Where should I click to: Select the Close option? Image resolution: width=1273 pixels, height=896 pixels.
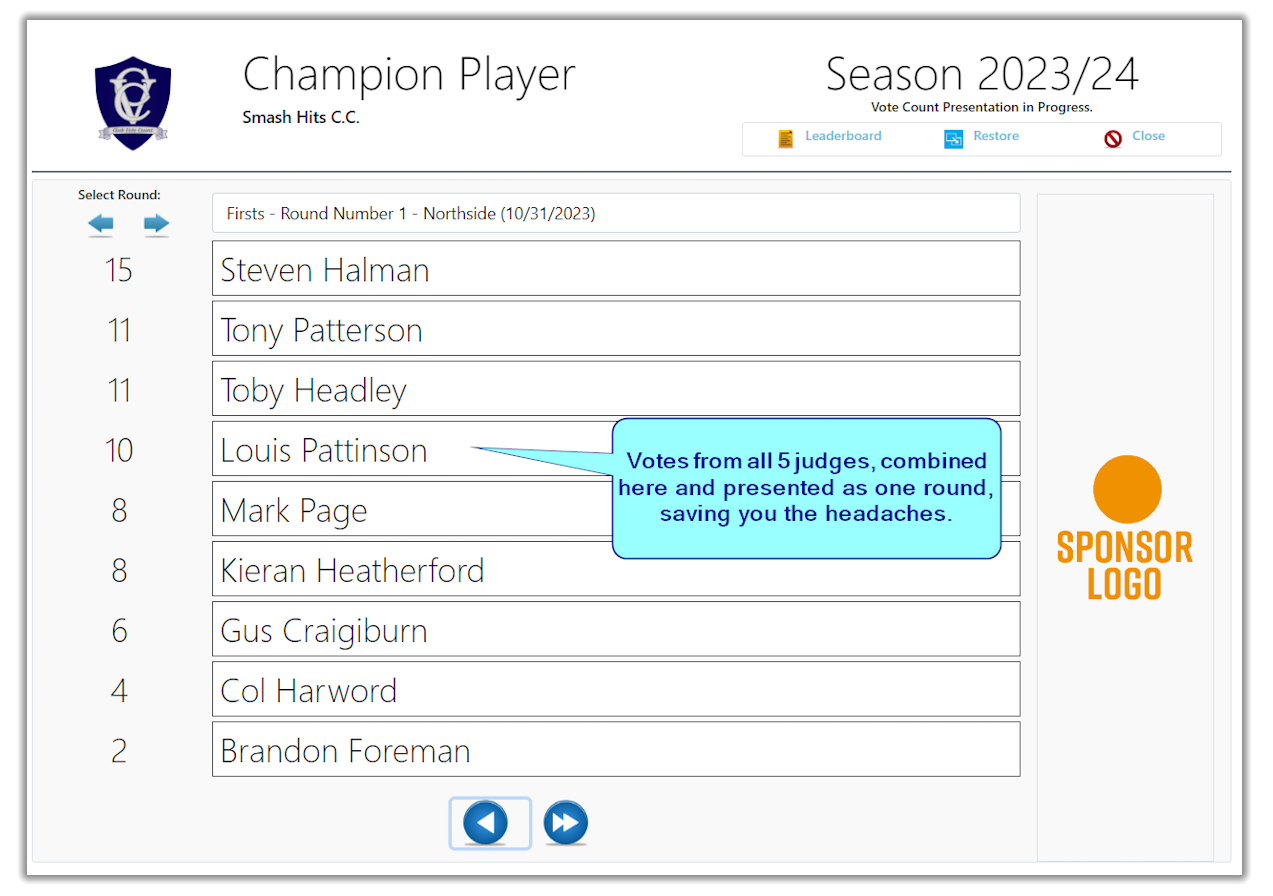point(1148,137)
